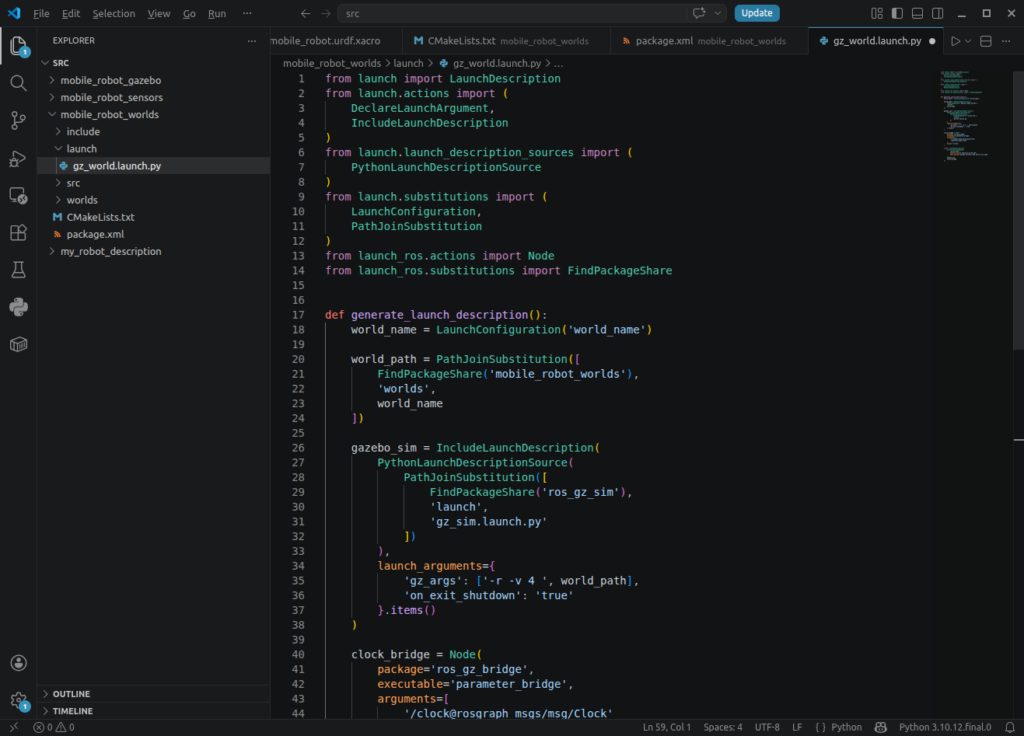Open the Python sidebar icon
Screen dimensions: 1024x736
[x=18, y=307]
